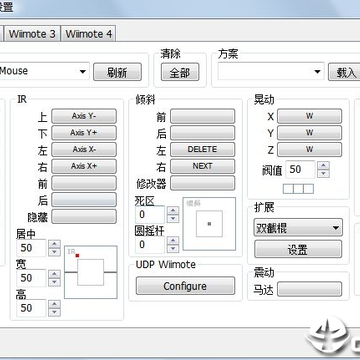This screenshot has width=360, height=360.
Task: Increase the 高 value
Action: (x=54, y=304)
